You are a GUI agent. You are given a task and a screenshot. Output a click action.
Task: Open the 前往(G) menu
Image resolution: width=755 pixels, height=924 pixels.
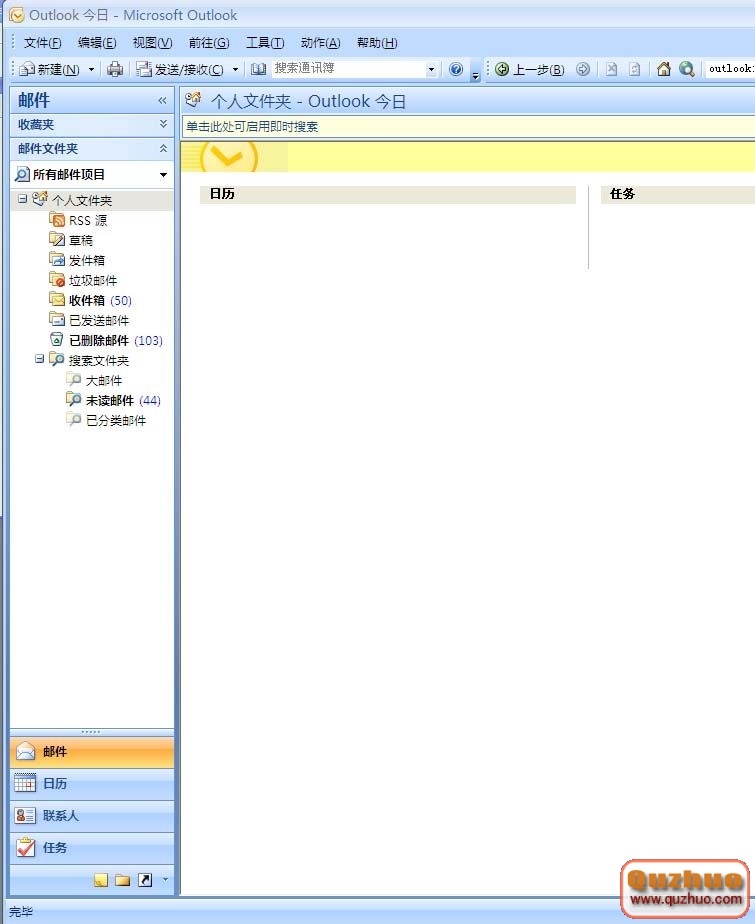tap(209, 42)
